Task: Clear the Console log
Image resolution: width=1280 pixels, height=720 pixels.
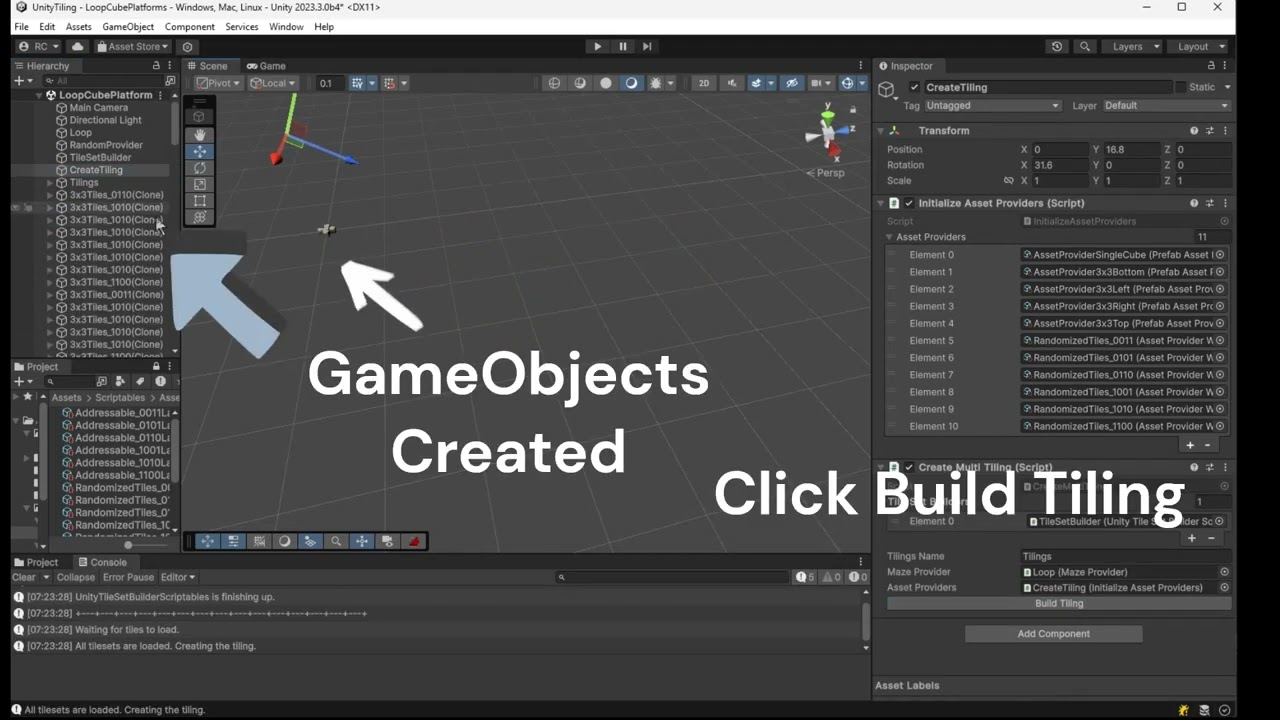Action: [x=24, y=577]
